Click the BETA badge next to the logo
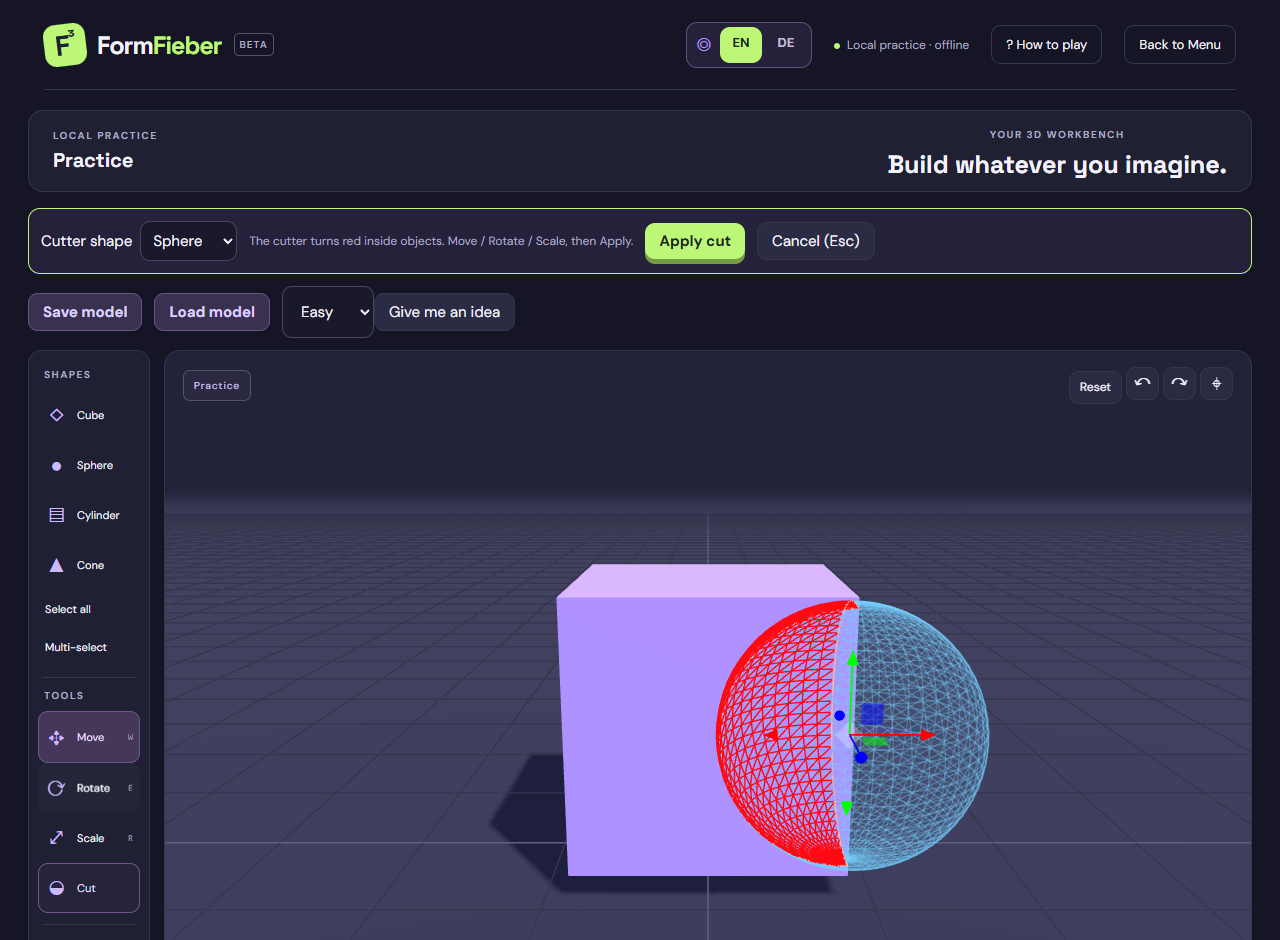 [254, 45]
